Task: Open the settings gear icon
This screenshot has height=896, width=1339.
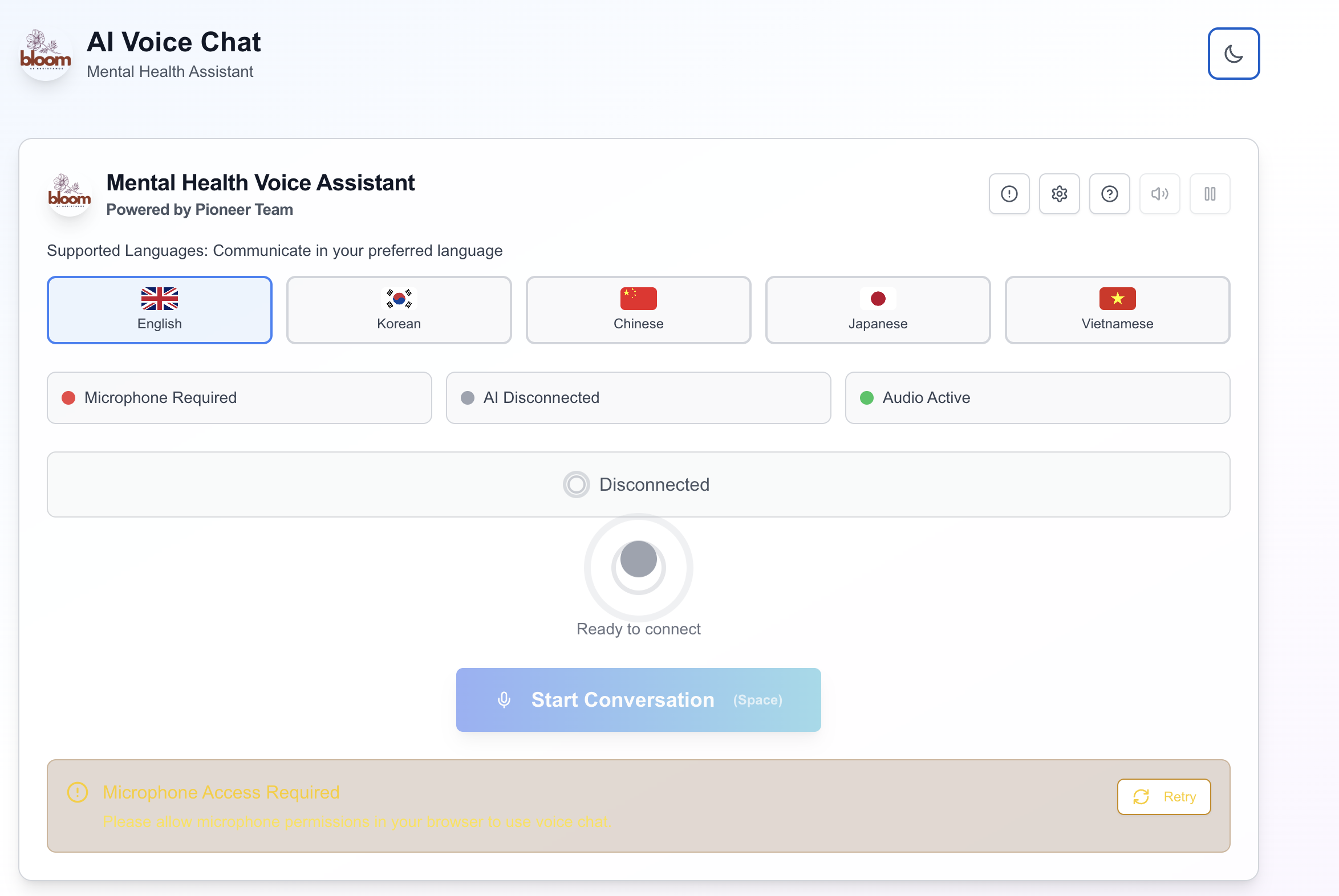Action: pos(1059,194)
